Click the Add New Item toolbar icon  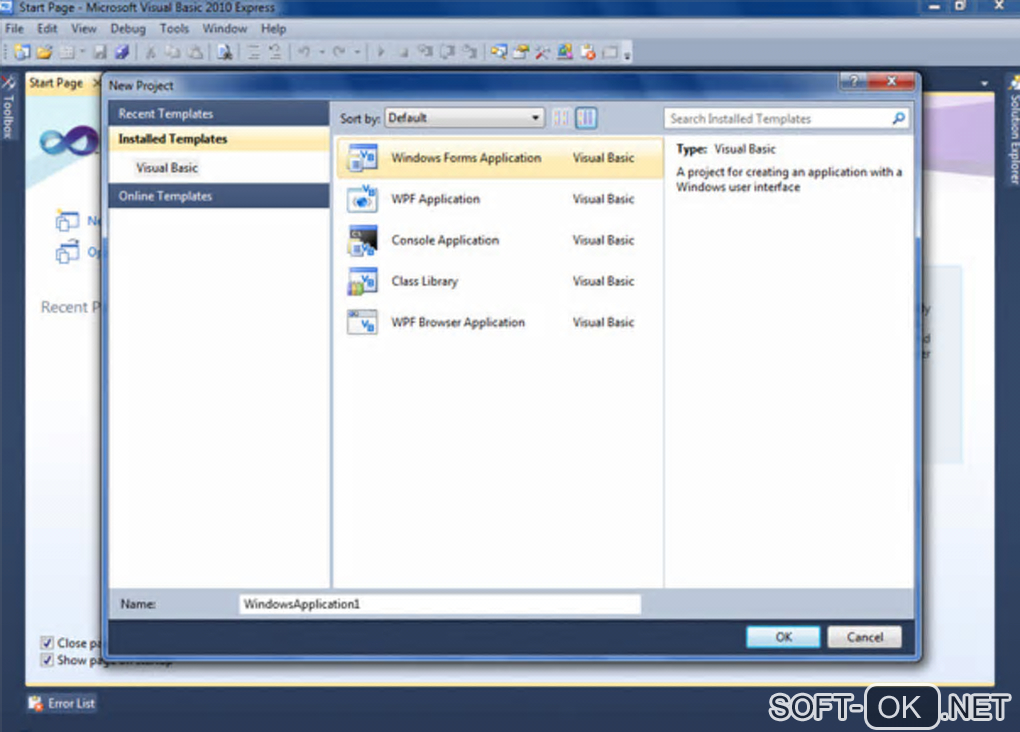coord(66,52)
